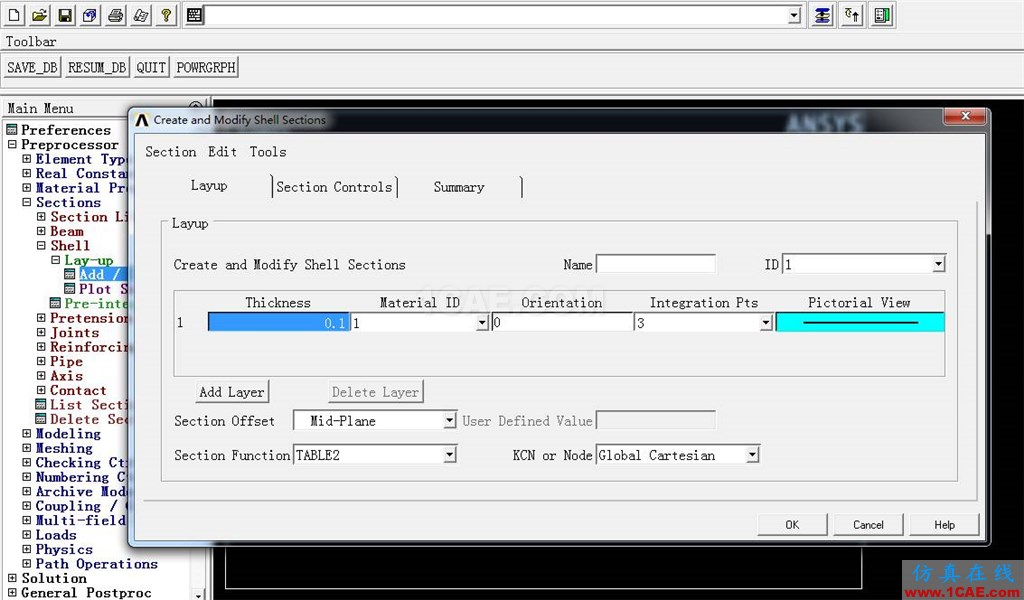Click the New Analysis toolbar icon
The image size is (1024, 600).
click(x=14, y=14)
